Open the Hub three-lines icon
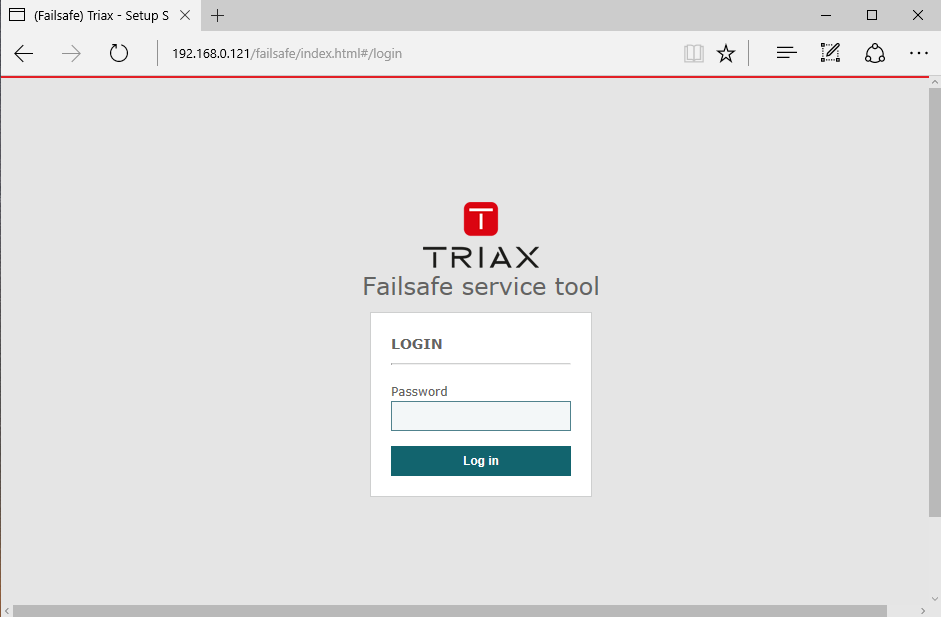The image size is (941, 617). 786,53
